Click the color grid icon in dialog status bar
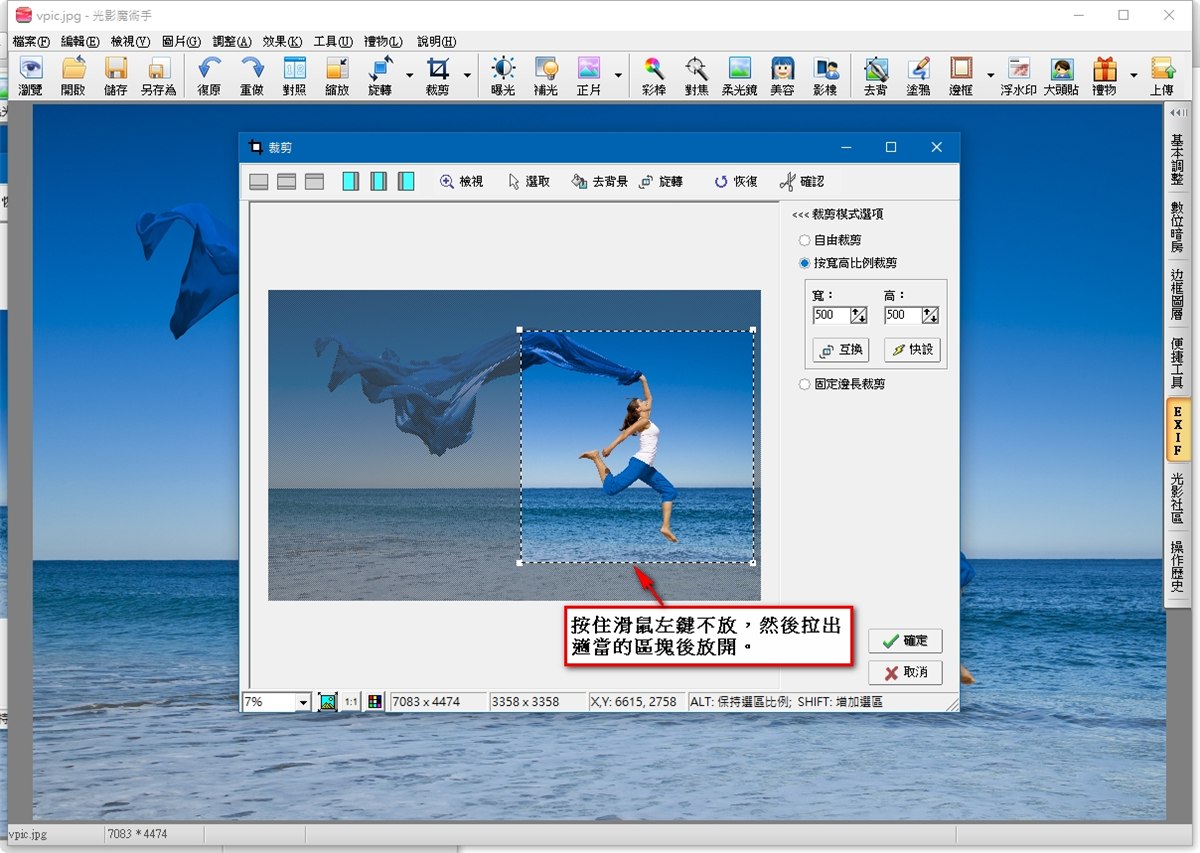The height and width of the screenshot is (853, 1200). tap(374, 702)
